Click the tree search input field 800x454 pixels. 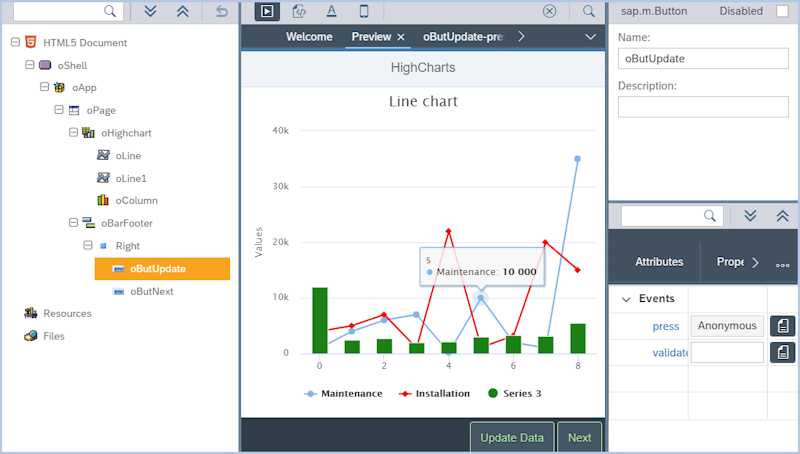tap(59, 11)
